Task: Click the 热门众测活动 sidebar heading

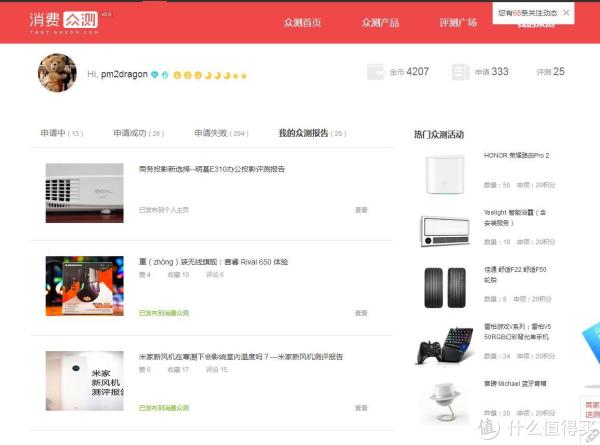Action: pyautogui.click(x=439, y=134)
